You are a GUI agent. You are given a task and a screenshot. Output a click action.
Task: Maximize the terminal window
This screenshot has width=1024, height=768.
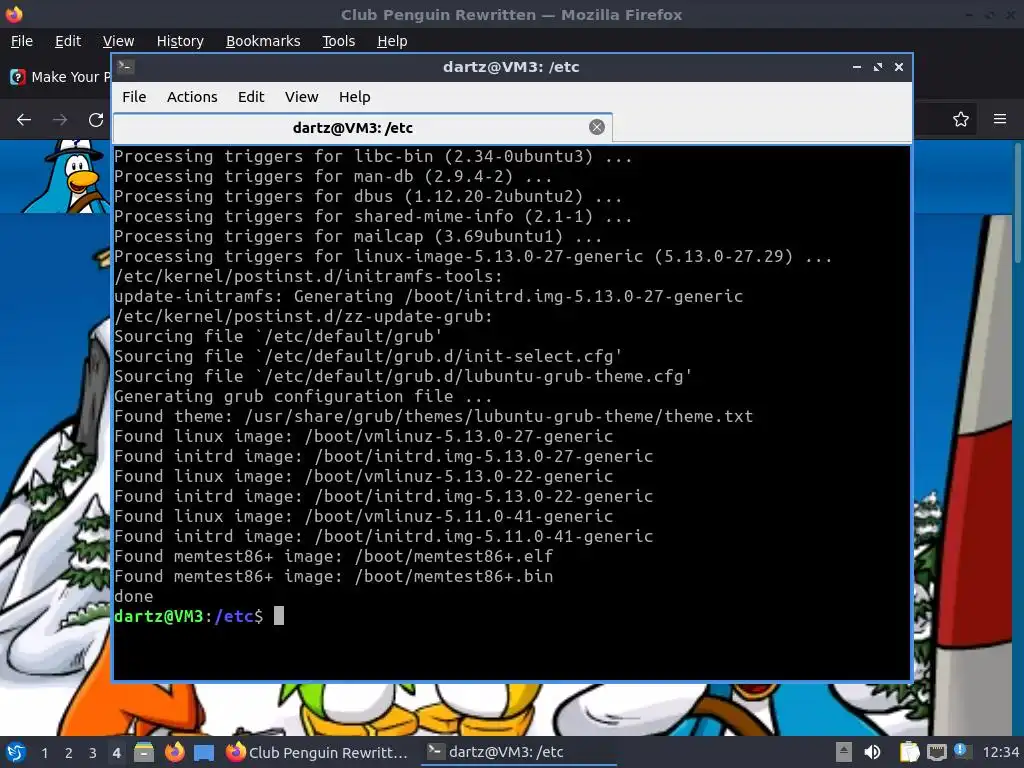coord(878,67)
